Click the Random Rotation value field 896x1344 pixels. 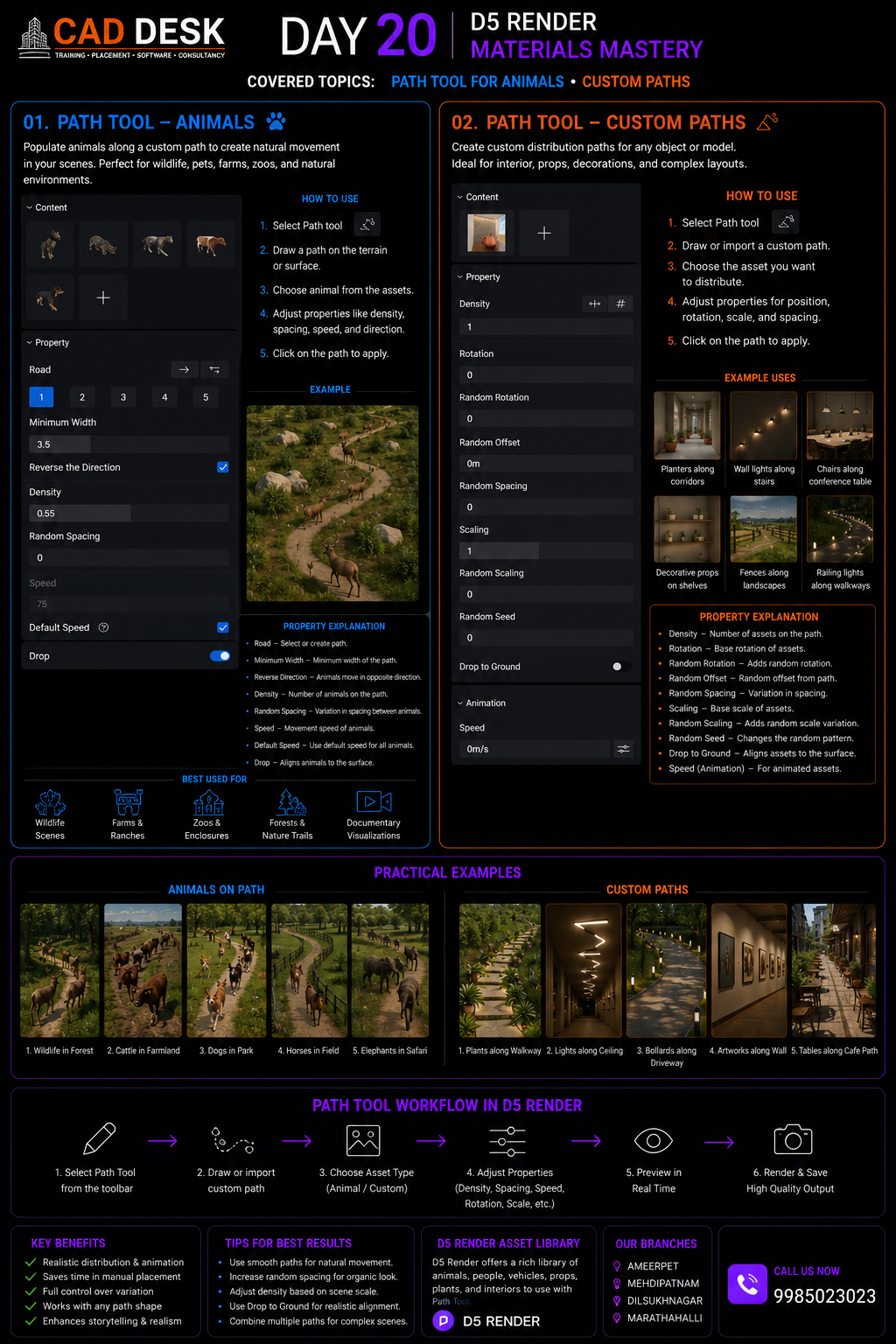[x=546, y=419]
